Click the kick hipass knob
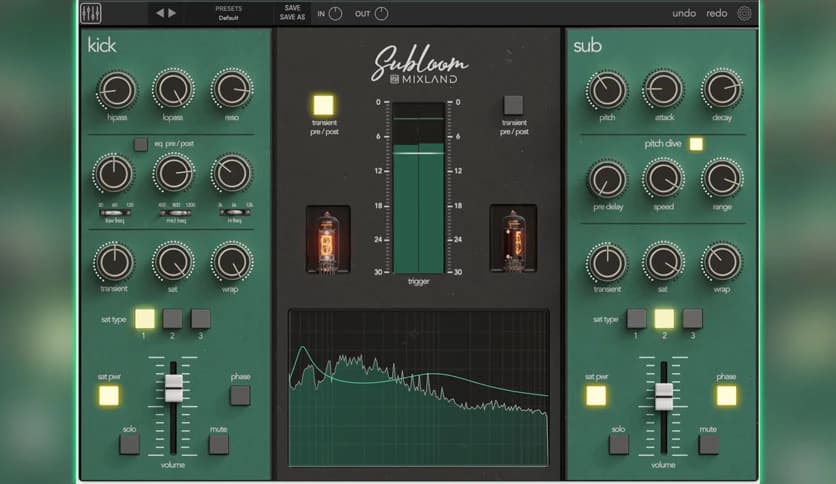836x484 pixels. pos(117,90)
